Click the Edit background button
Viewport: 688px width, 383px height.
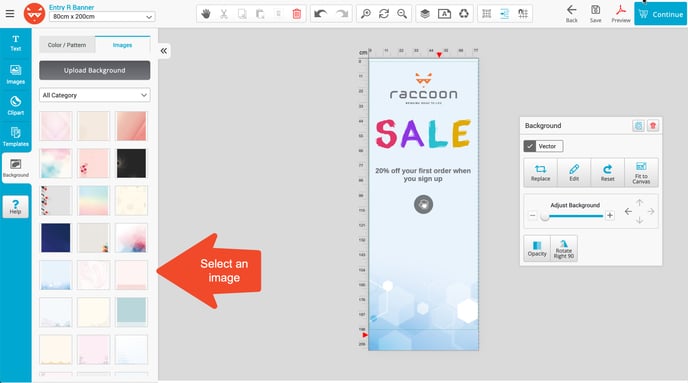point(574,173)
